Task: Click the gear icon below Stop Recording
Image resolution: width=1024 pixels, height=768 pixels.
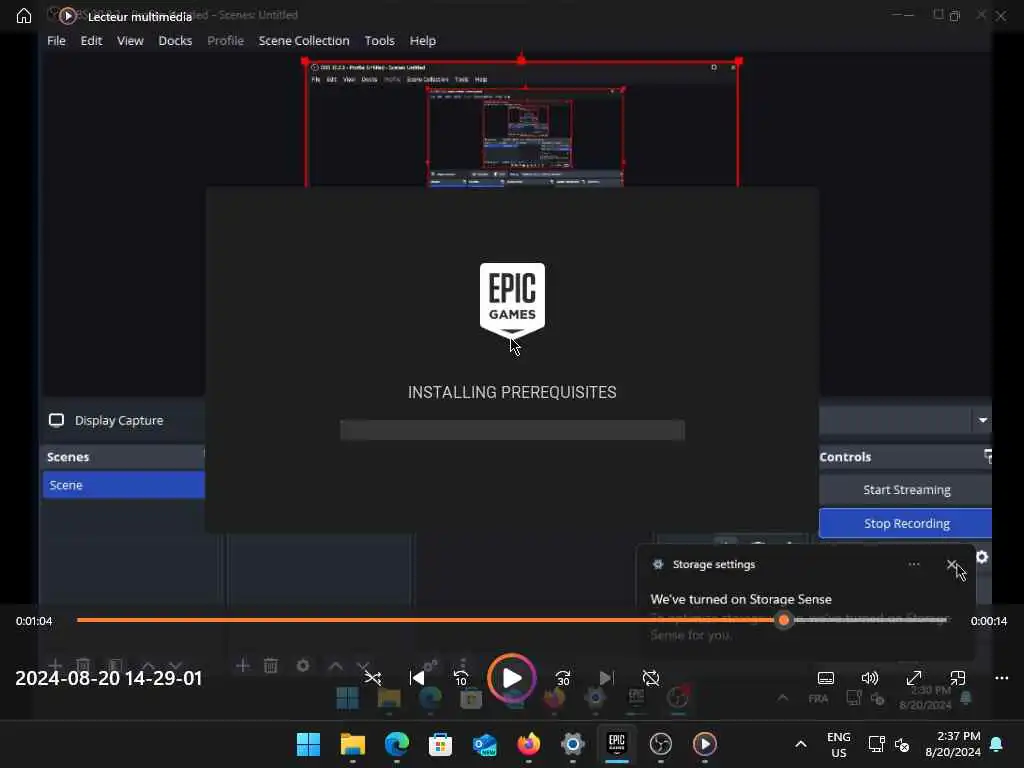Action: click(x=982, y=557)
